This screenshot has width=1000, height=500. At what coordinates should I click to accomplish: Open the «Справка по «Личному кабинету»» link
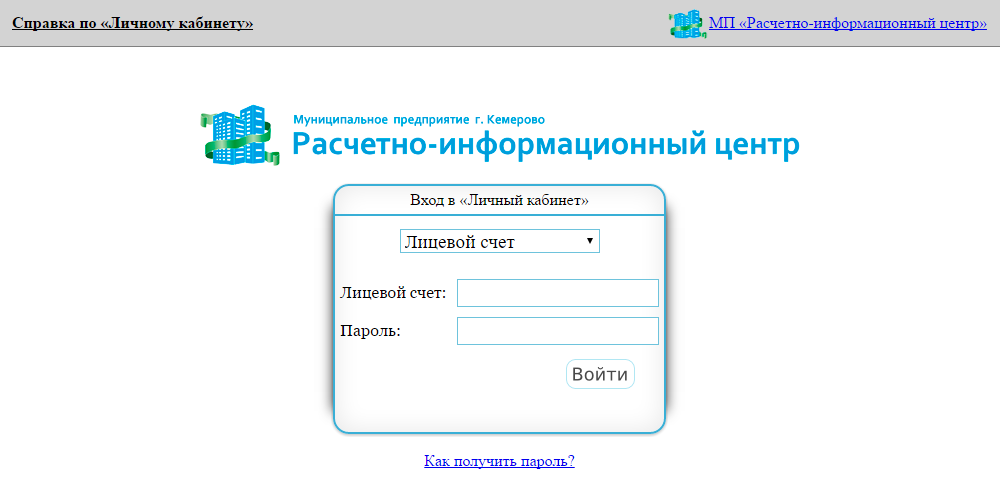(x=133, y=24)
